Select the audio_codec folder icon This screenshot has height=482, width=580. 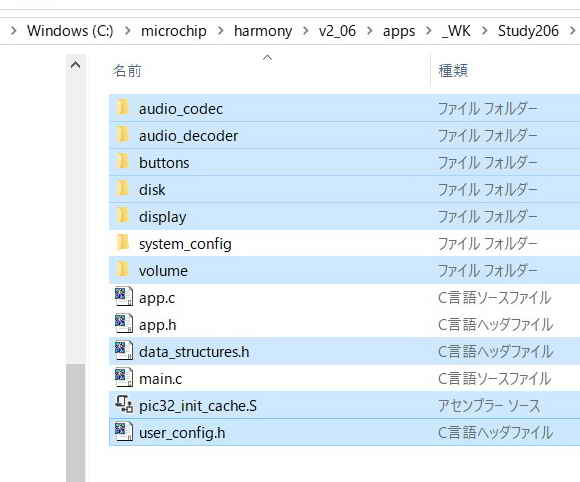pyautogui.click(x=122, y=108)
